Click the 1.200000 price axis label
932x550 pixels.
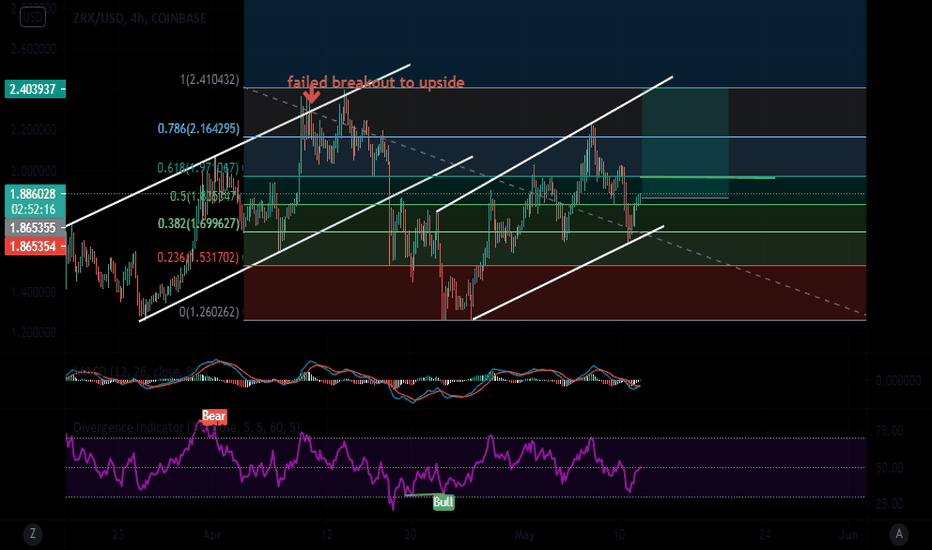[34, 332]
